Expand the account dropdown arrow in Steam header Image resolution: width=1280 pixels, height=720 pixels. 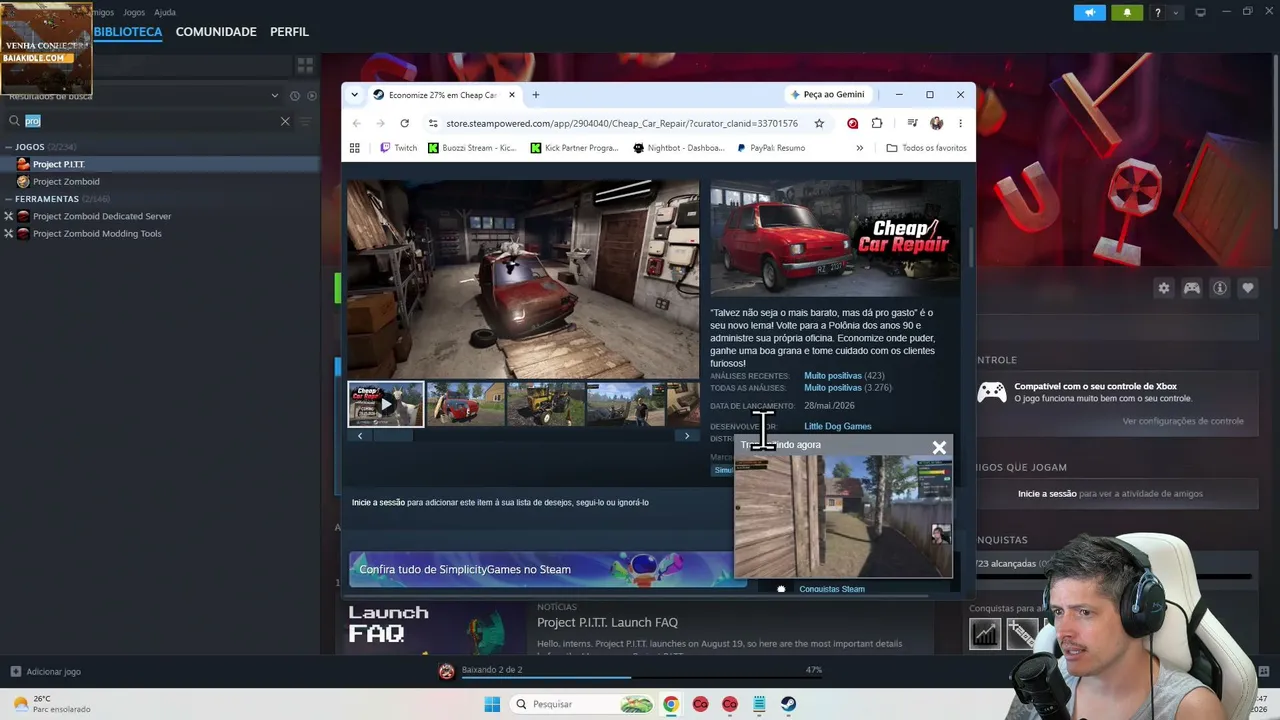pos(1176,12)
